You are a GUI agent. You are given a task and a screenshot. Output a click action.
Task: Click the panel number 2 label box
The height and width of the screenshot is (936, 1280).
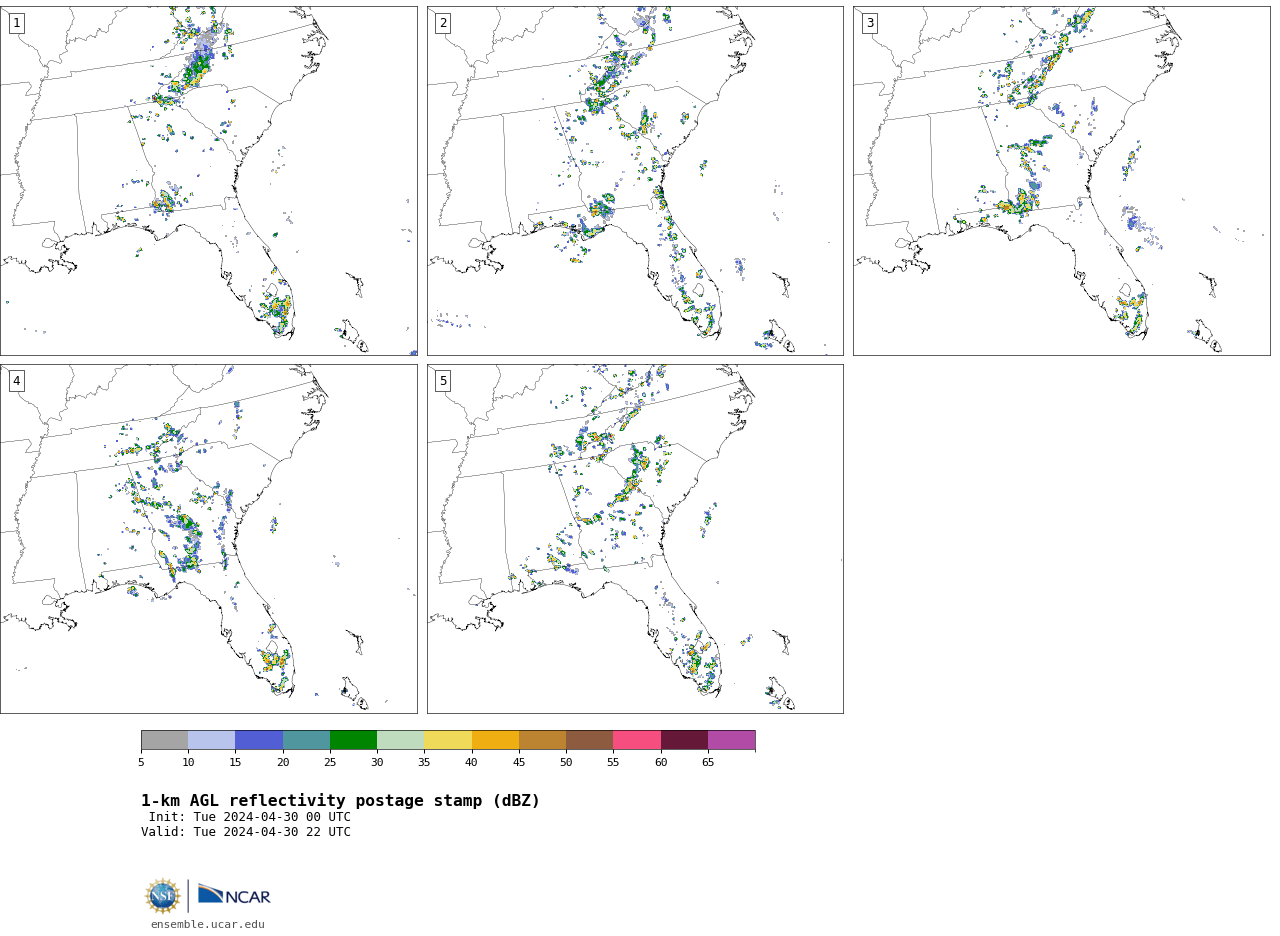point(443,23)
